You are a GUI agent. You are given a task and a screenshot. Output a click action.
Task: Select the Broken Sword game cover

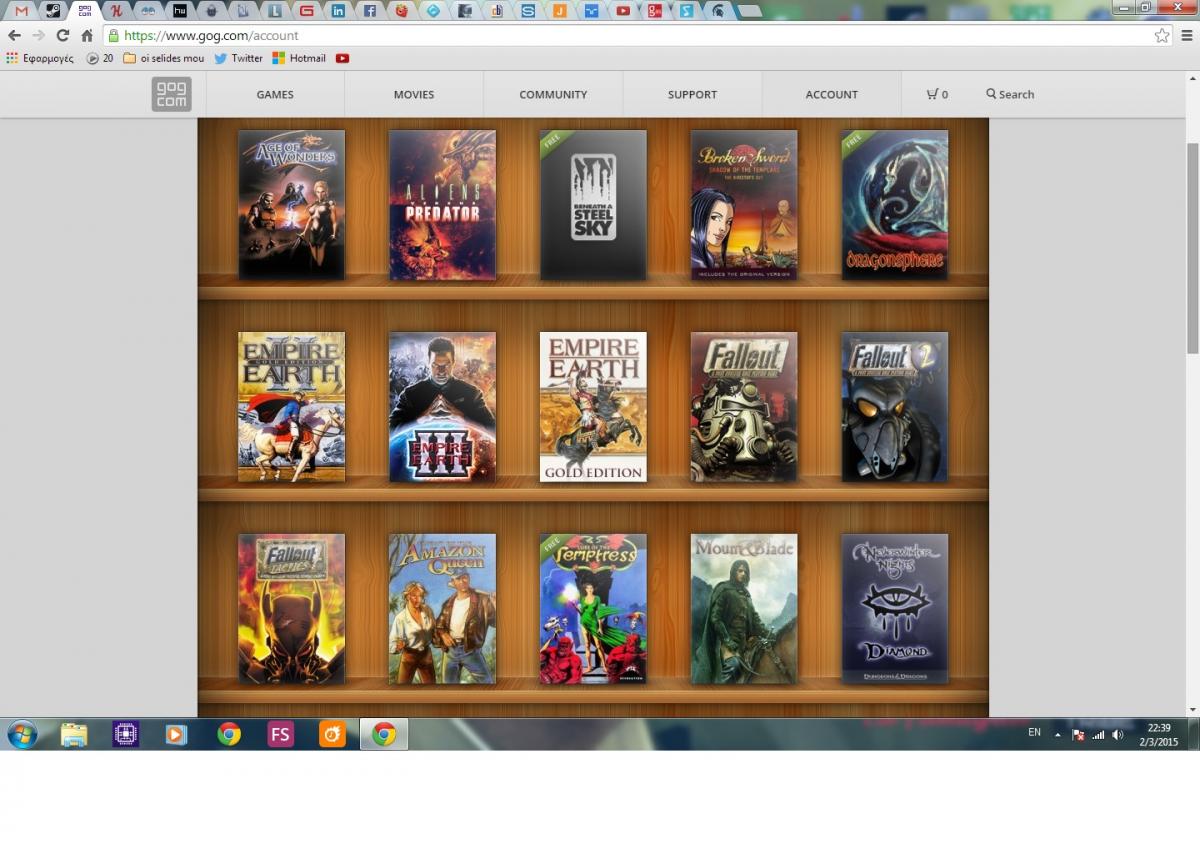(744, 205)
